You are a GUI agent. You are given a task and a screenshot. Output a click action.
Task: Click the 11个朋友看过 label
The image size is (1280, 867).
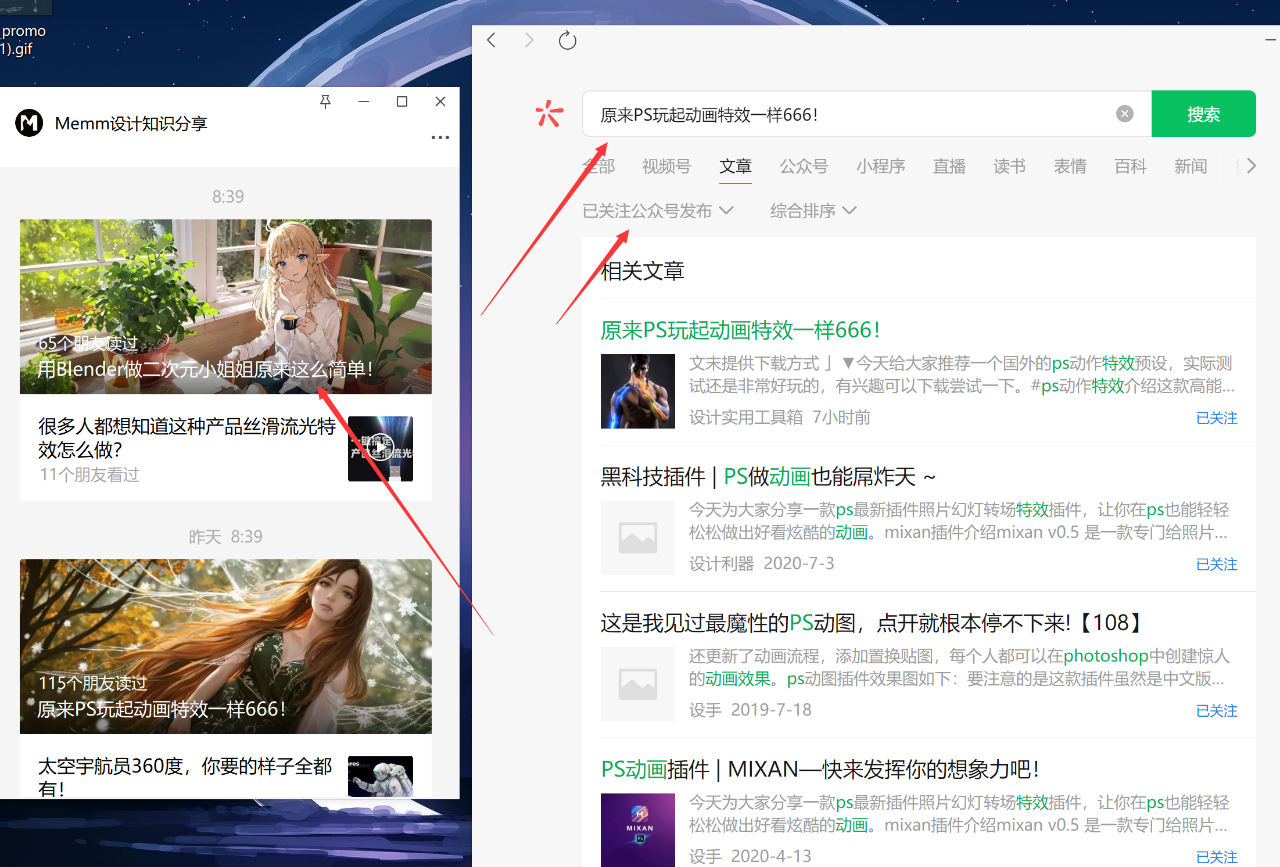(90, 475)
